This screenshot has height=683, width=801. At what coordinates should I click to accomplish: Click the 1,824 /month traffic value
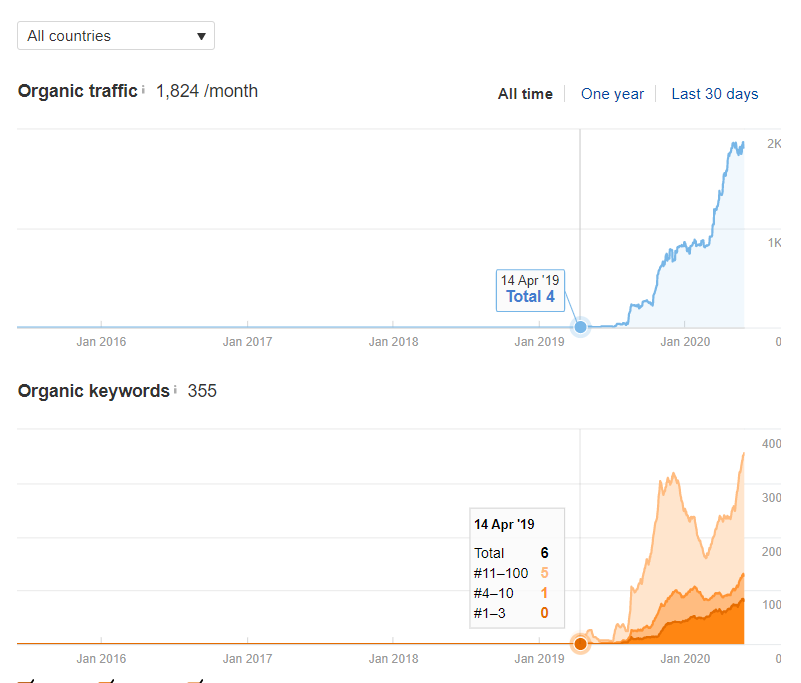tap(207, 91)
